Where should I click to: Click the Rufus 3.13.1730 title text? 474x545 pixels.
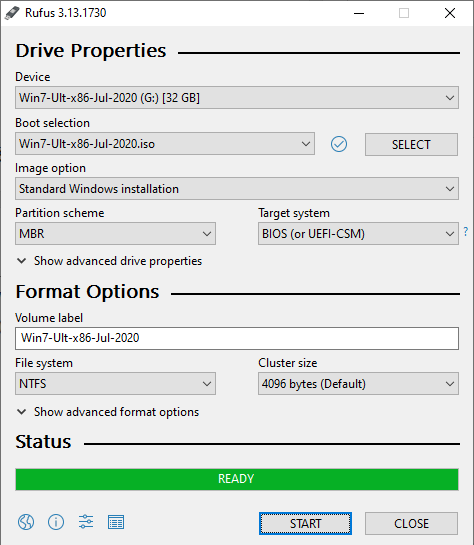tap(66, 13)
